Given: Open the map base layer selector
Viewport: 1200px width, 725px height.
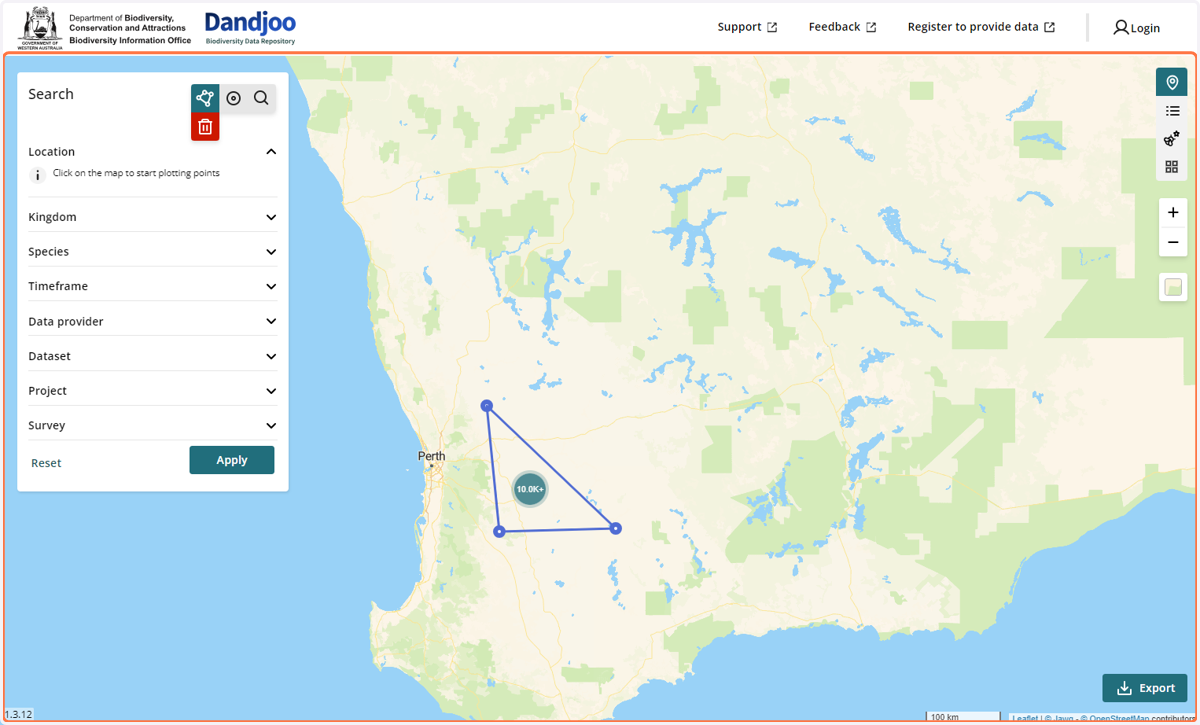Looking at the screenshot, I should pos(1172,287).
